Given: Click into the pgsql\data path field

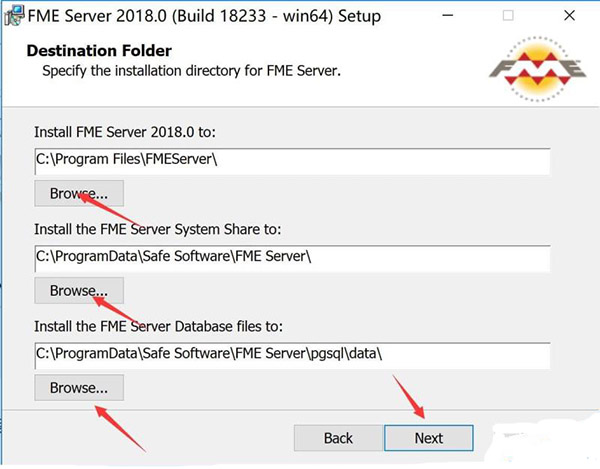Looking at the screenshot, I should (x=291, y=355).
